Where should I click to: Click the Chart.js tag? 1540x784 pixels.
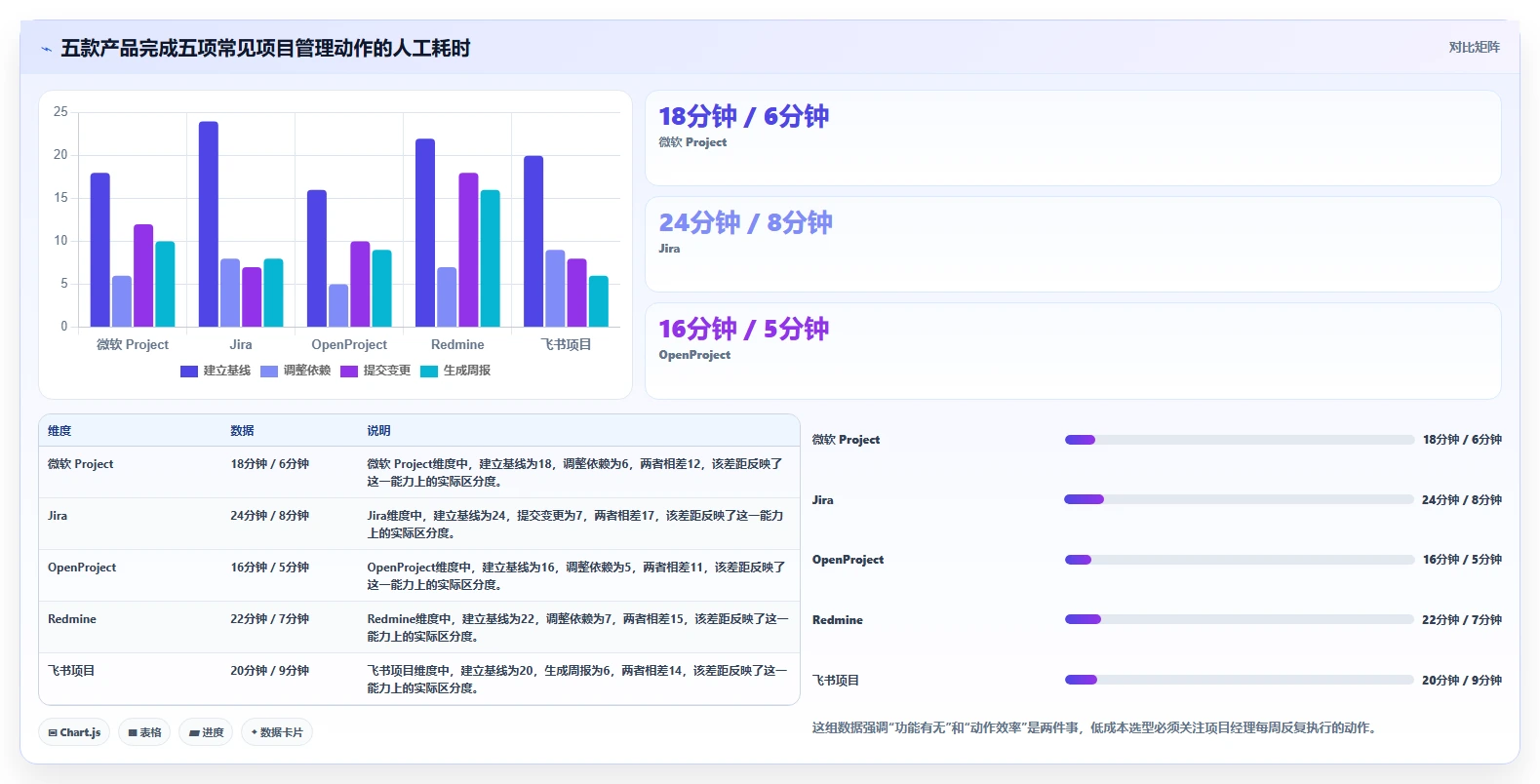pyautogui.click(x=74, y=732)
